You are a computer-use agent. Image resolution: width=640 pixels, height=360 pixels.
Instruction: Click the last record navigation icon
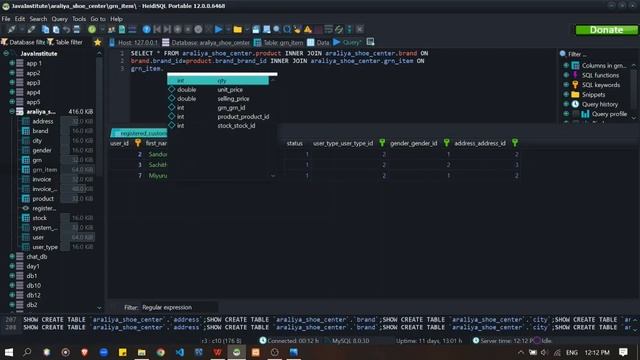tap(167, 29)
